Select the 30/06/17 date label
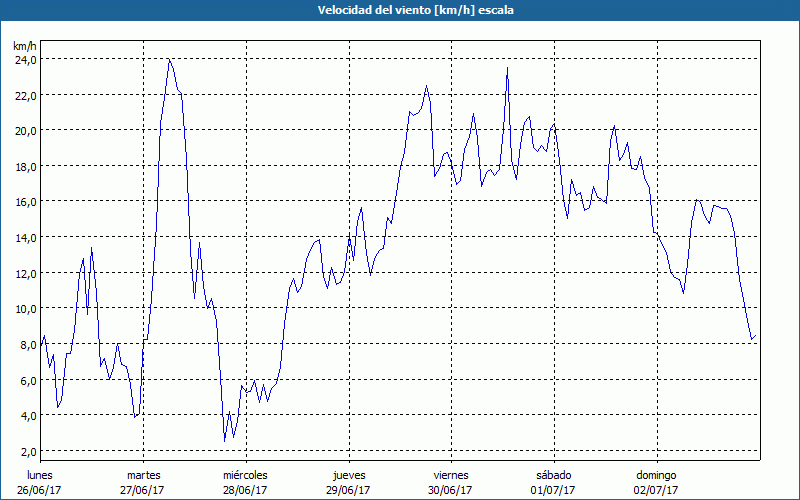 tap(451, 490)
